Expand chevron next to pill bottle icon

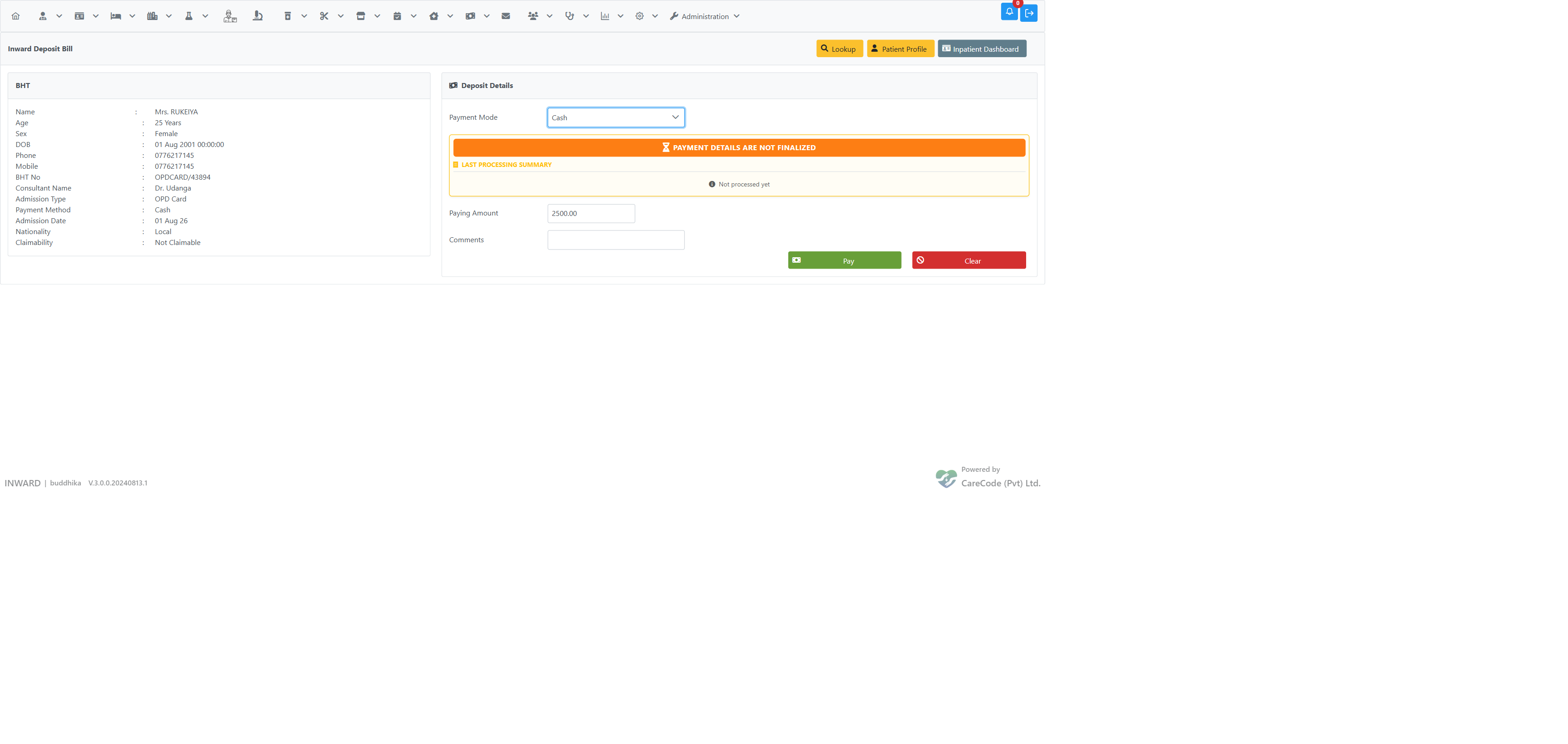coord(305,16)
